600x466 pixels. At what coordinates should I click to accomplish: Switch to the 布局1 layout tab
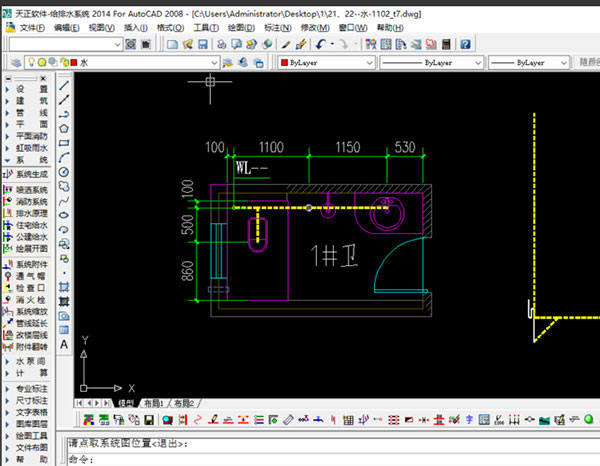click(x=153, y=402)
